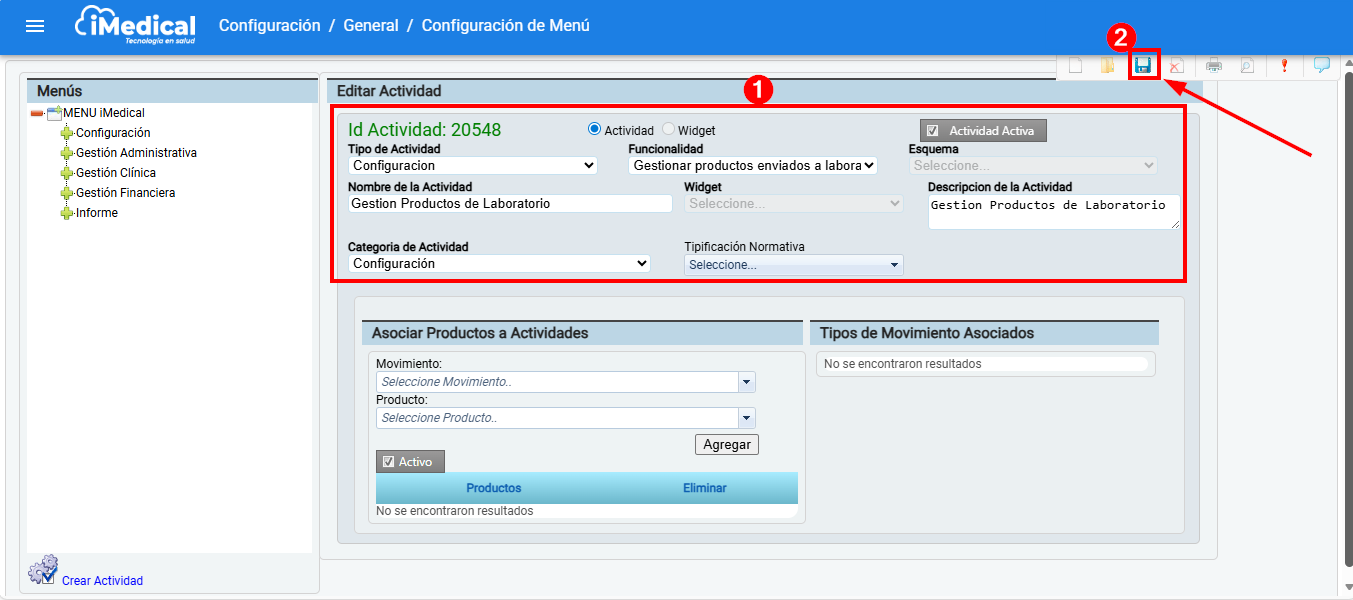Click the new blank document icon
The width and height of the screenshot is (1353, 600).
click(x=1075, y=66)
